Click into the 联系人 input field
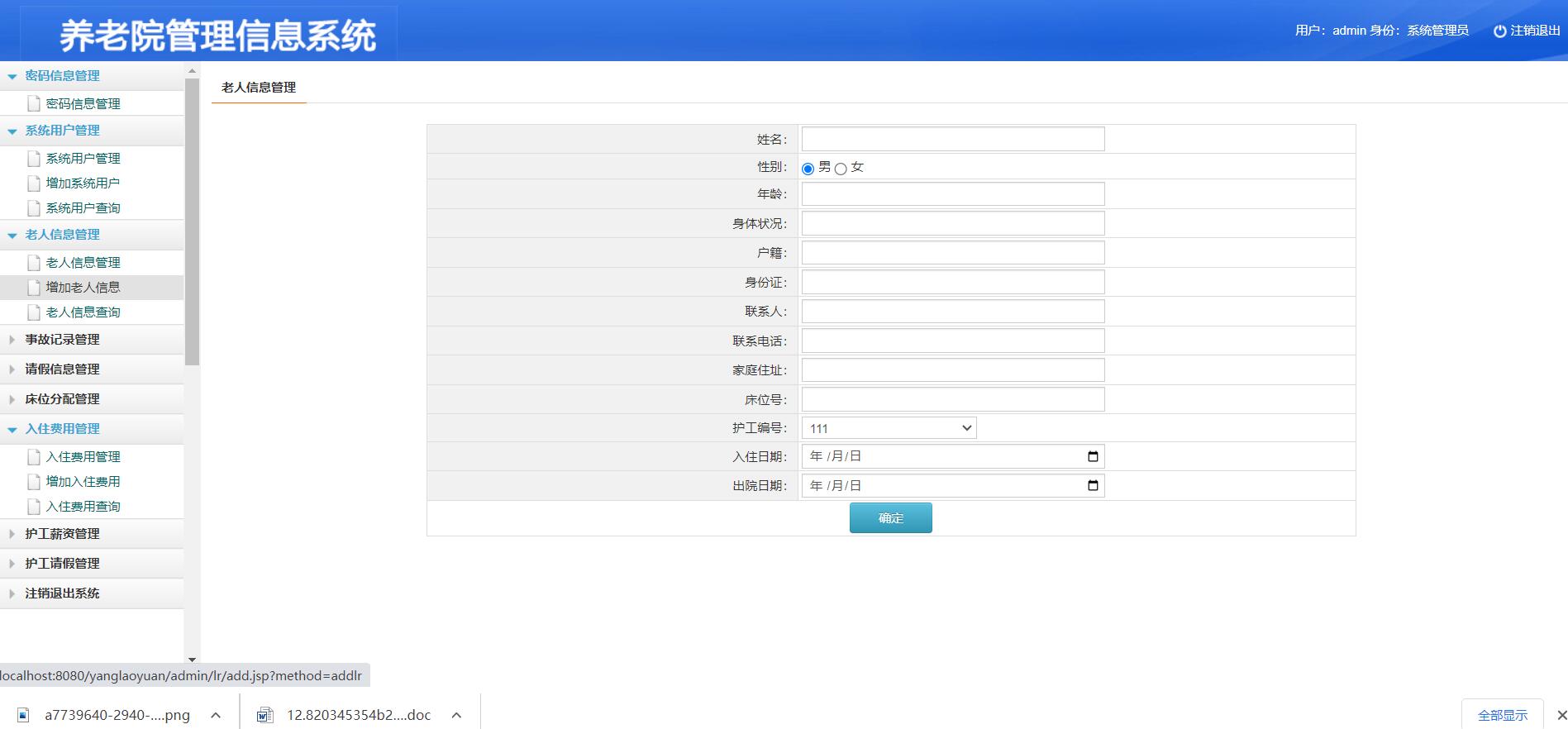 pos(953,312)
